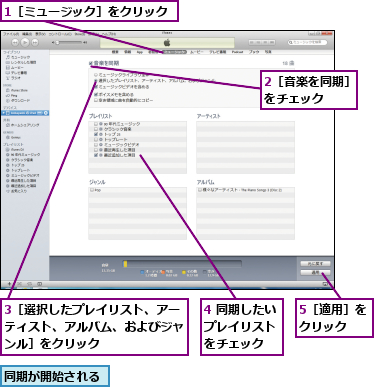Click the Play button in iTunes
Image resolution: width=374 pixels, height=387 pixels.
(25, 43)
